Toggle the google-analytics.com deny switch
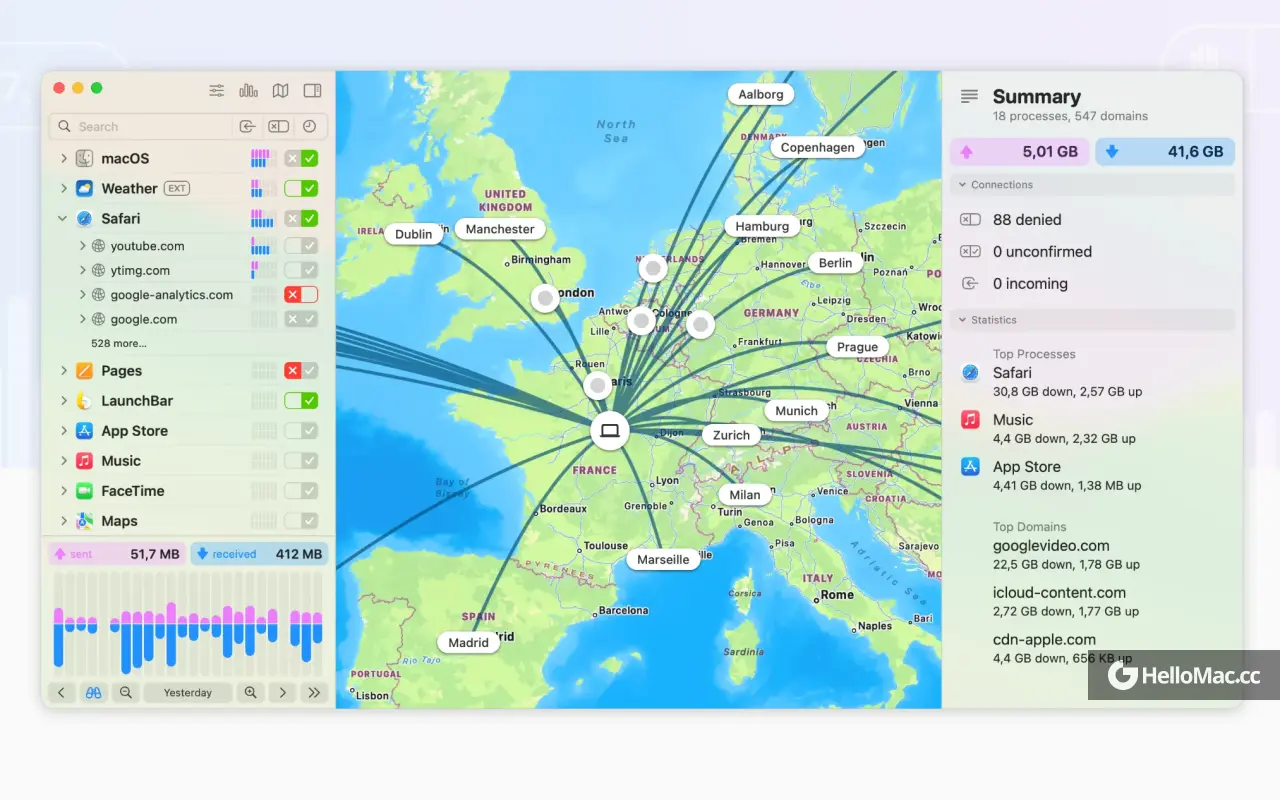Viewport: 1280px width, 800px height. pyautogui.click(x=301, y=295)
